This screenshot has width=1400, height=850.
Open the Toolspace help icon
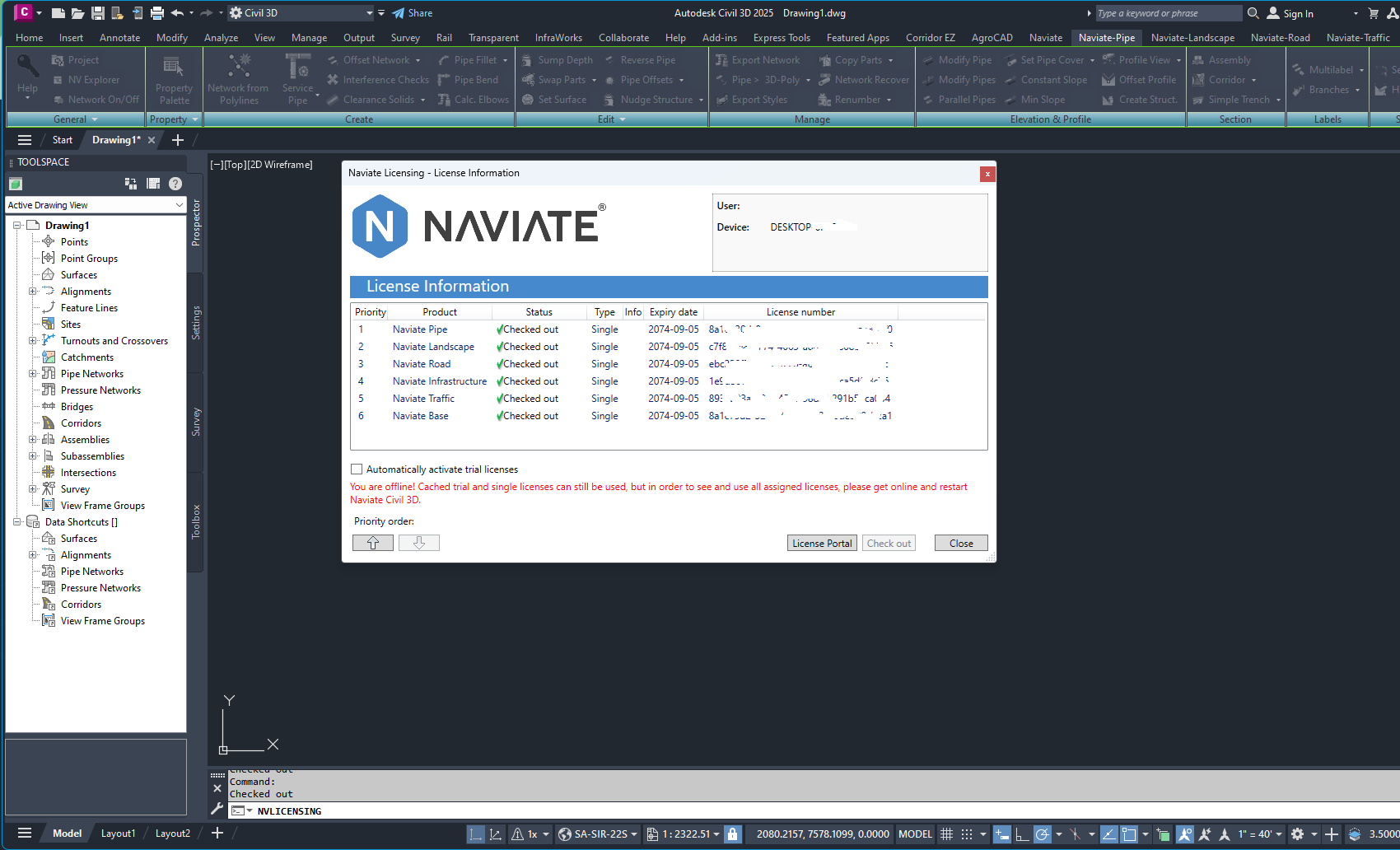click(x=175, y=184)
